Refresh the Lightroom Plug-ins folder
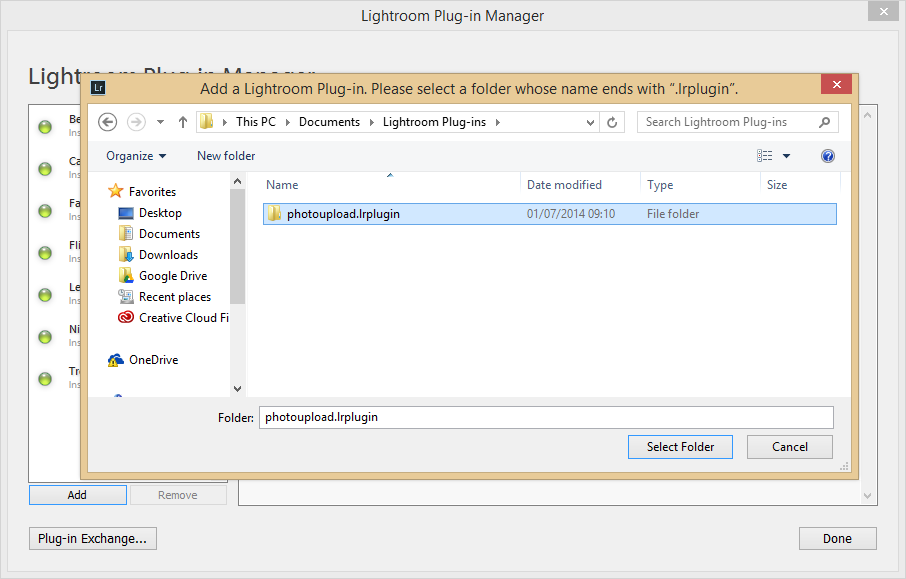906x579 pixels. pyautogui.click(x=613, y=122)
